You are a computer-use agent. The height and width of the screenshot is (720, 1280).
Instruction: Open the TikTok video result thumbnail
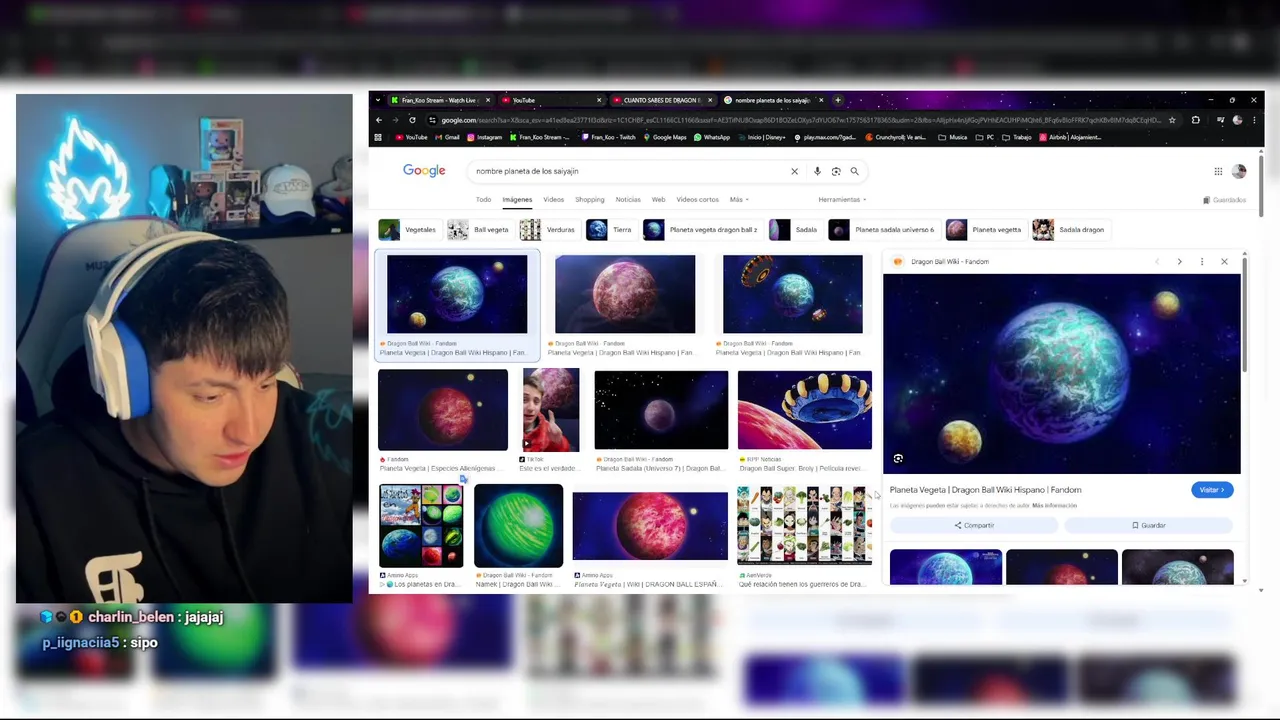(550, 410)
